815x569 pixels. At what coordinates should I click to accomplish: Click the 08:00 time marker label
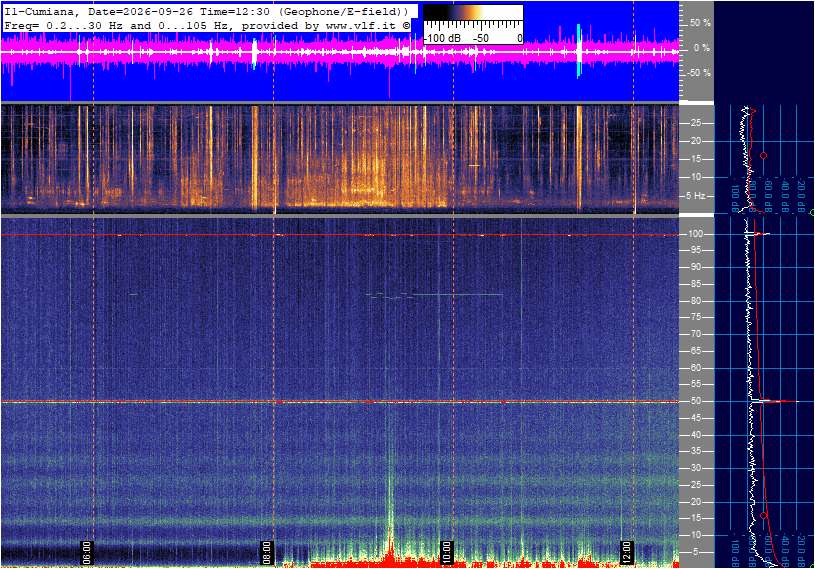tap(266, 552)
